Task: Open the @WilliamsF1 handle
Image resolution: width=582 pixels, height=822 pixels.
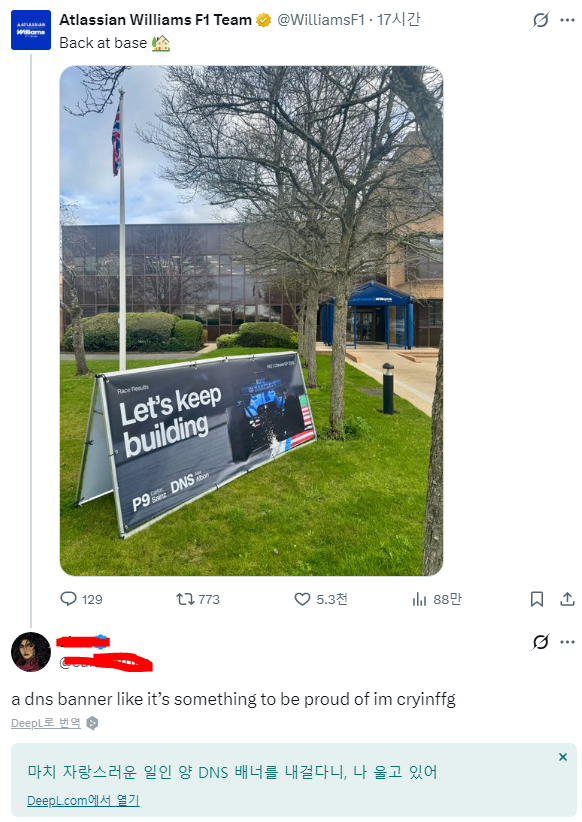Action: pyautogui.click(x=320, y=20)
